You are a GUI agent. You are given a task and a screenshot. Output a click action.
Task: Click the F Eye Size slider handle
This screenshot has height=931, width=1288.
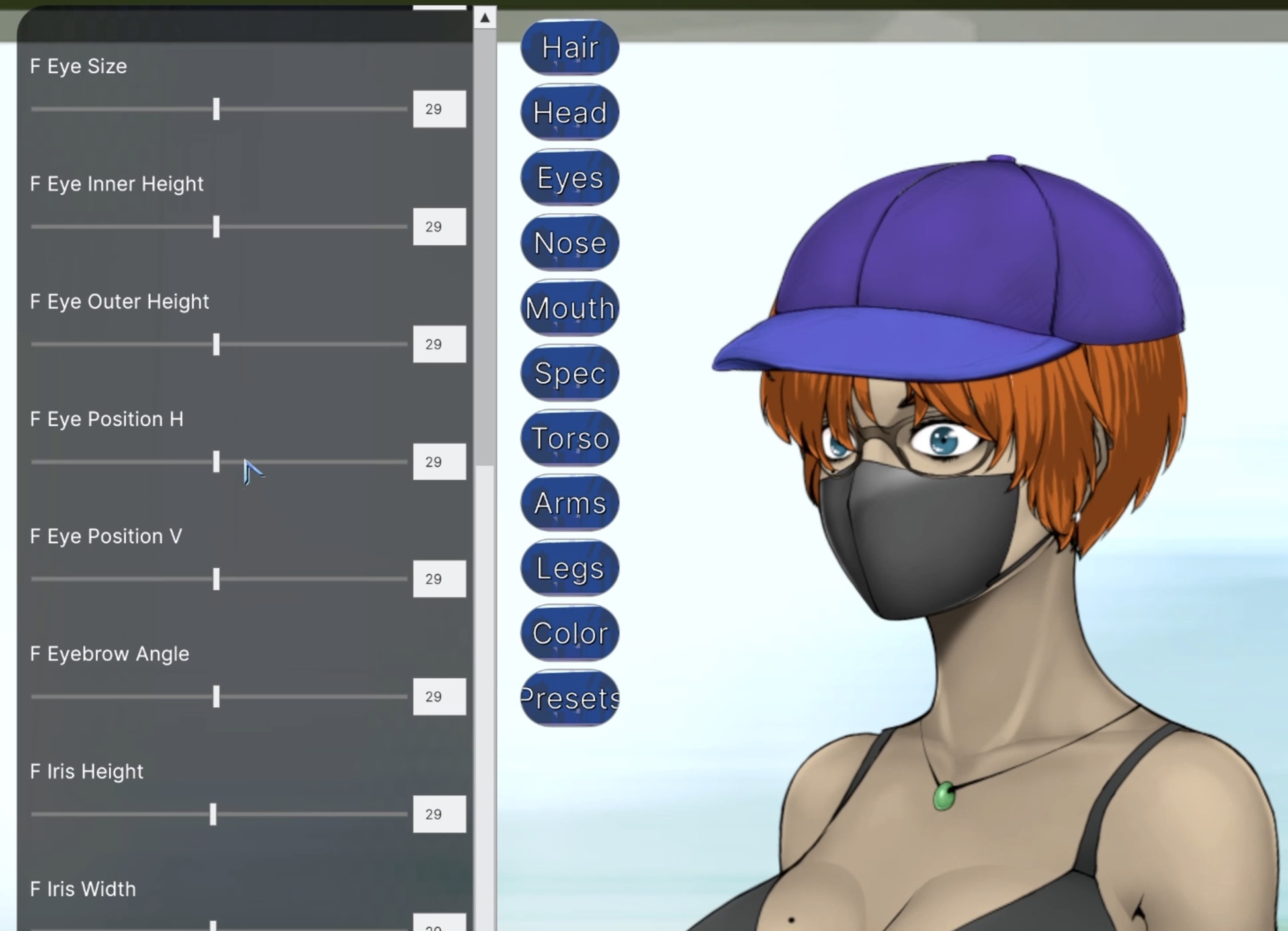click(x=216, y=109)
